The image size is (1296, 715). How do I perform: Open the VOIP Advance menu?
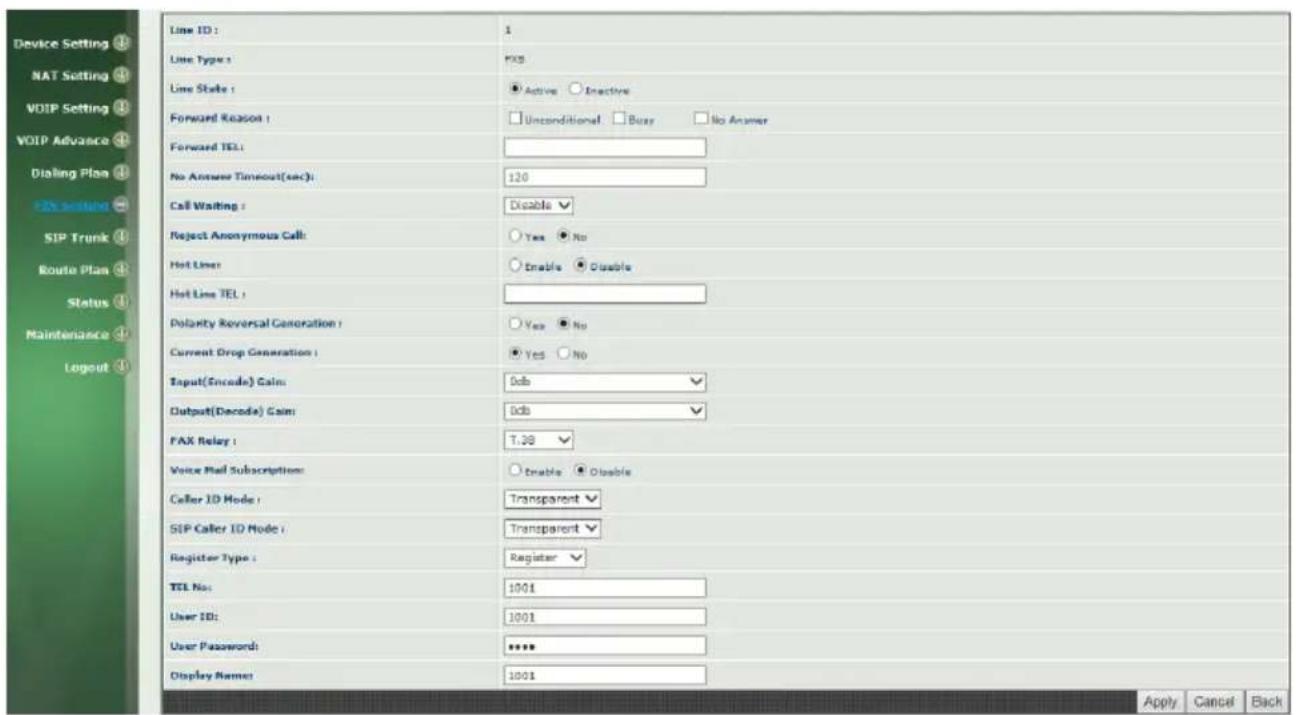point(62,140)
